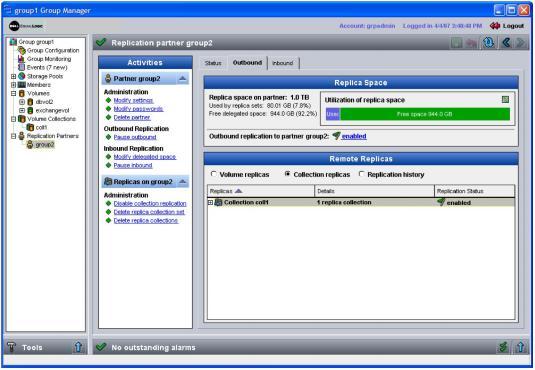Click the exchangevol volume icon
The width and height of the screenshot is (535, 370).
30,111
